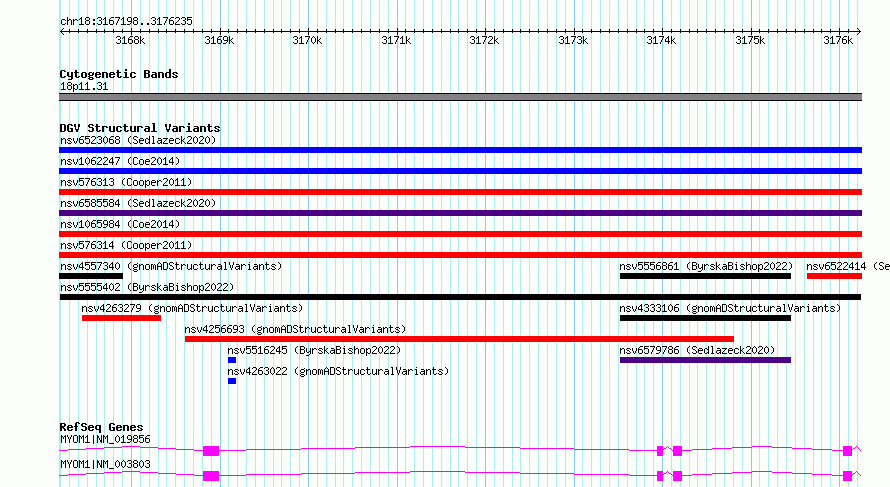Click the 3170k ruler tick label
The image size is (890, 487).
(307, 40)
